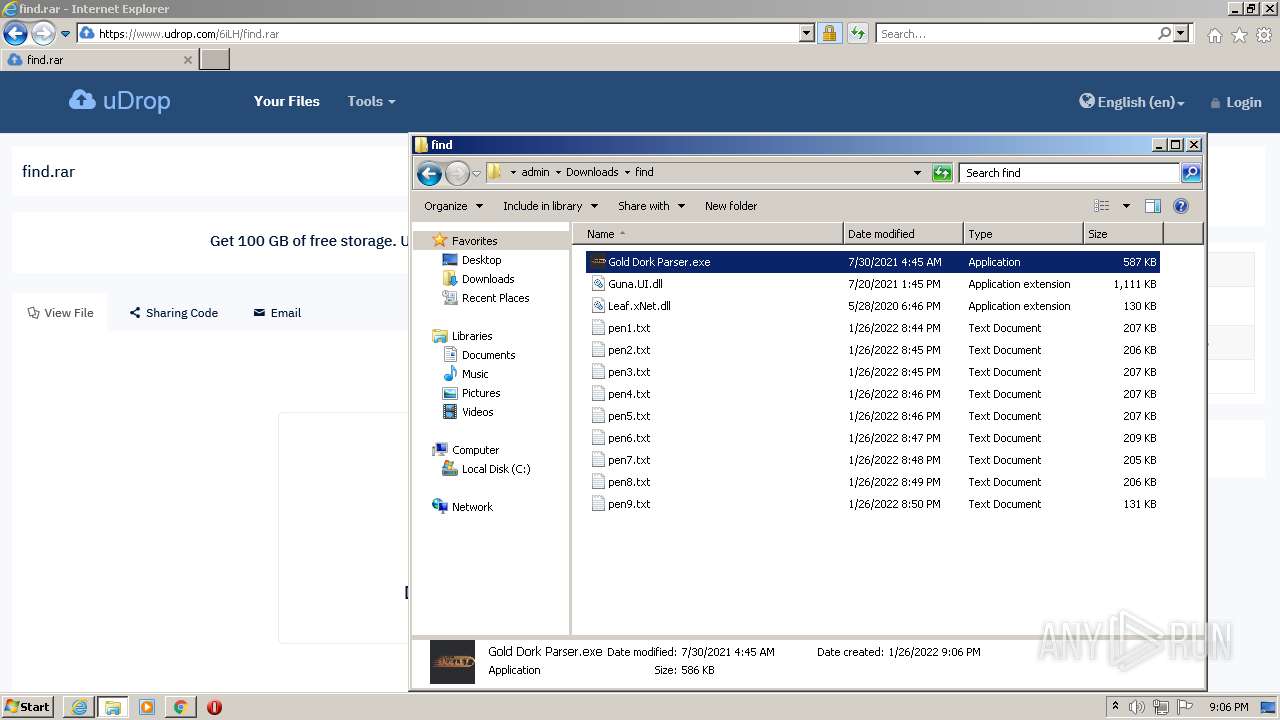Sort by Type column header
The image size is (1280, 720).
(x=1023, y=234)
